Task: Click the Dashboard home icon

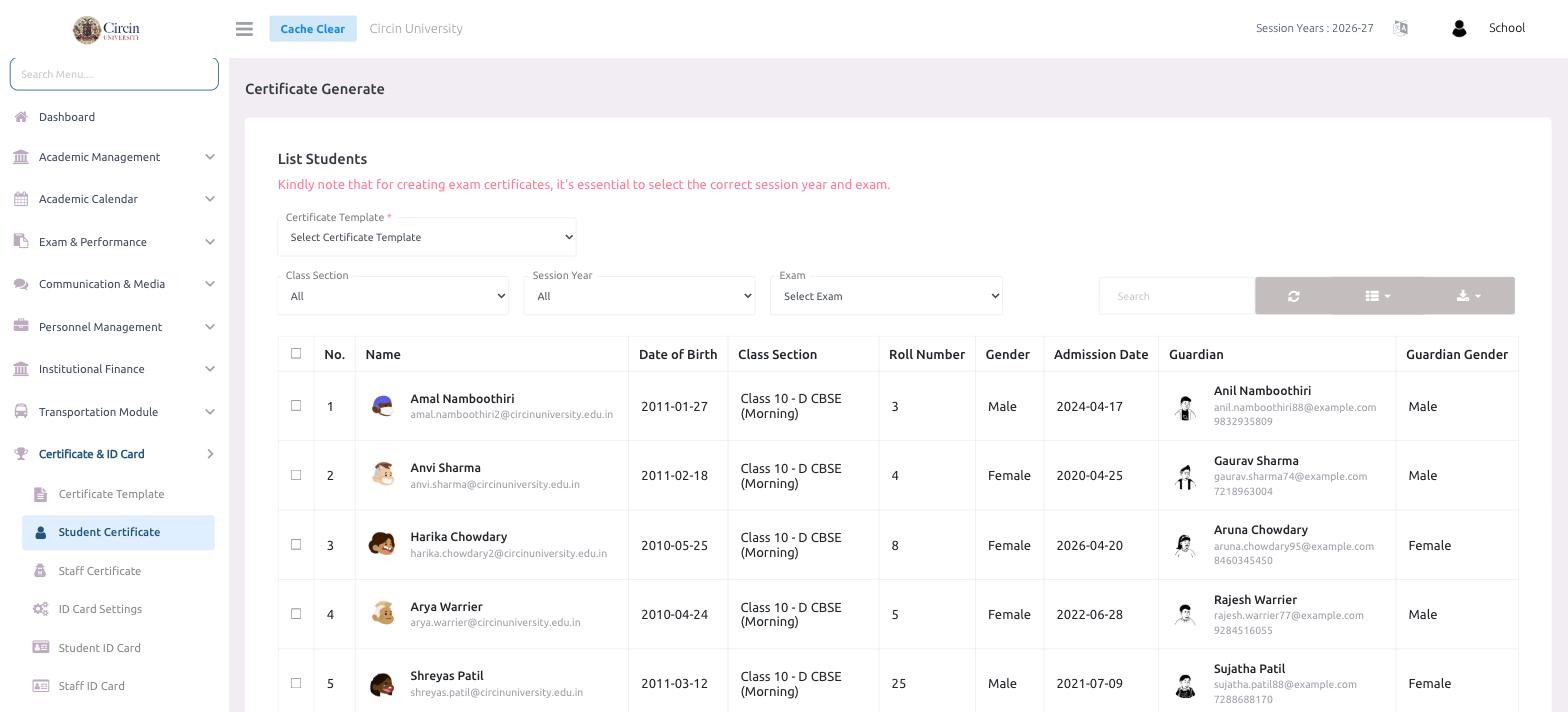Action: 21,117
